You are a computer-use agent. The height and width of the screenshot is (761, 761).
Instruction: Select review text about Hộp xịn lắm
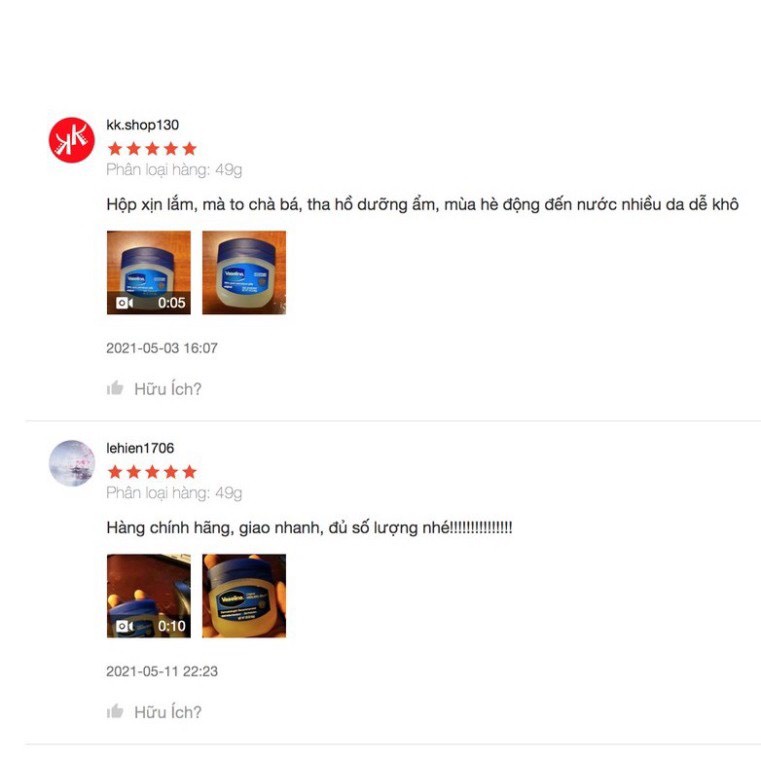coord(422,204)
